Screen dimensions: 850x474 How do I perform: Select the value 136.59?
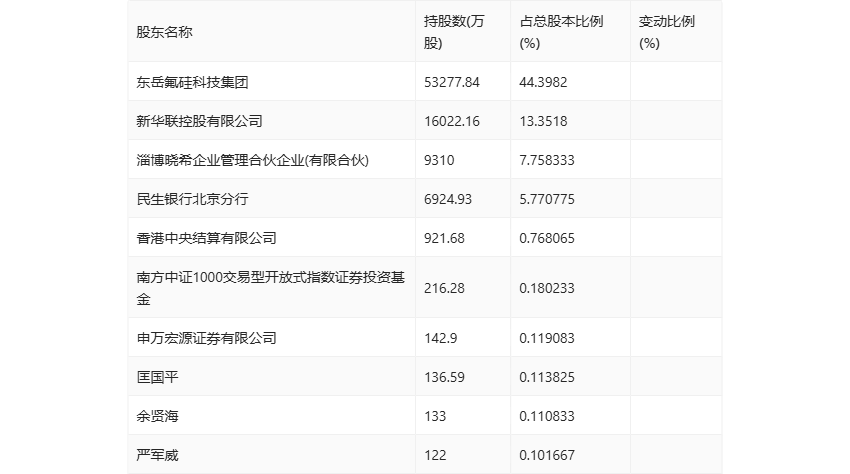[x=444, y=377]
